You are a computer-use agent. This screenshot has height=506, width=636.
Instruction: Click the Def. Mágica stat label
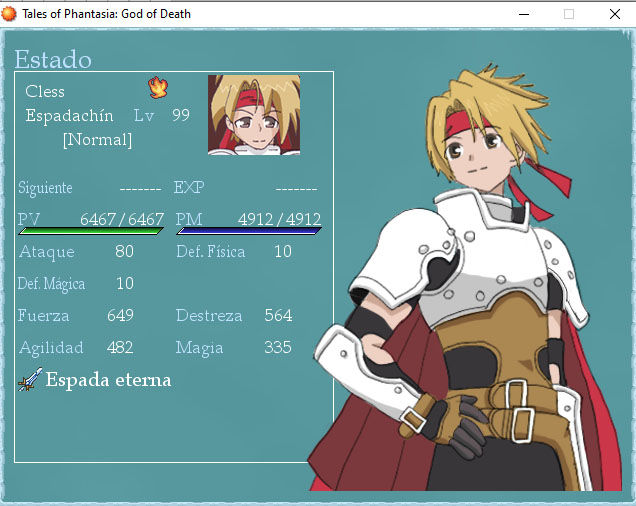click(52, 284)
